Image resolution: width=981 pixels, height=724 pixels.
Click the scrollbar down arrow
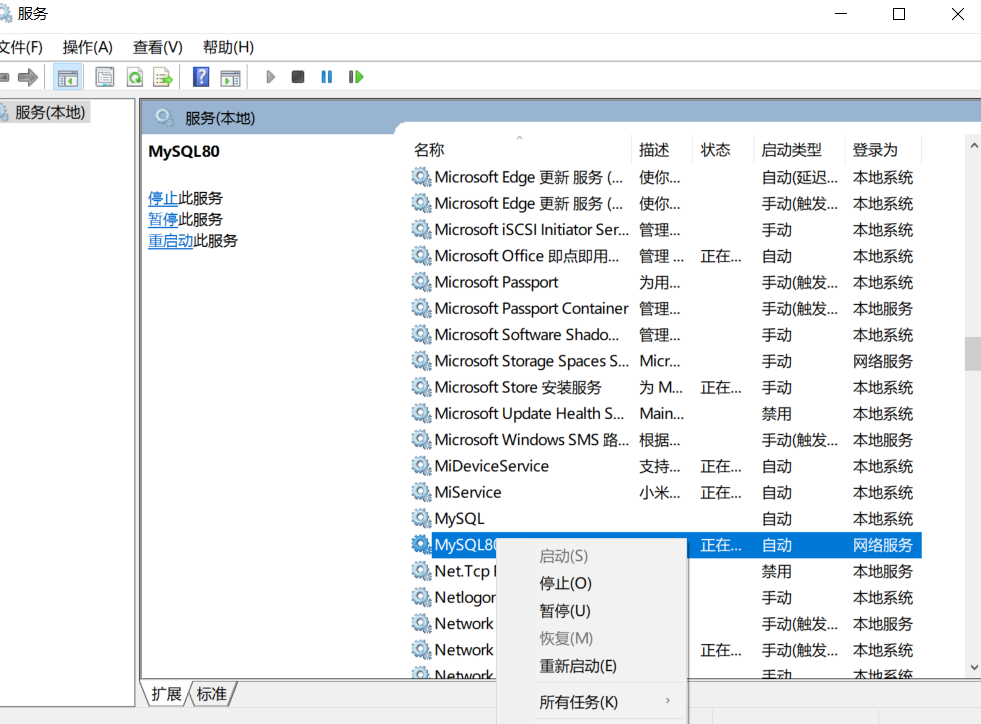pyautogui.click(x=973, y=667)
